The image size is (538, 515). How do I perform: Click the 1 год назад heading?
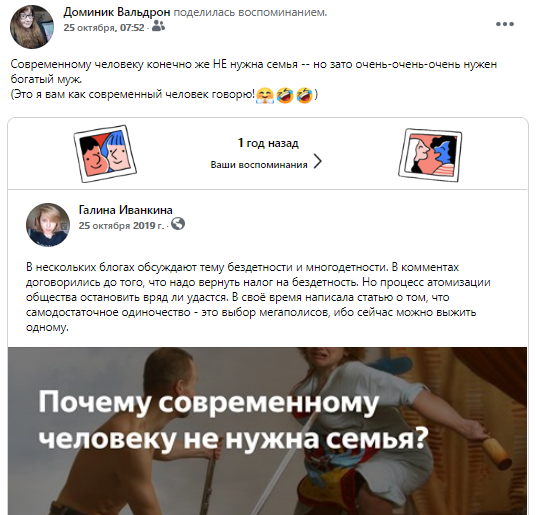[268, 143]
